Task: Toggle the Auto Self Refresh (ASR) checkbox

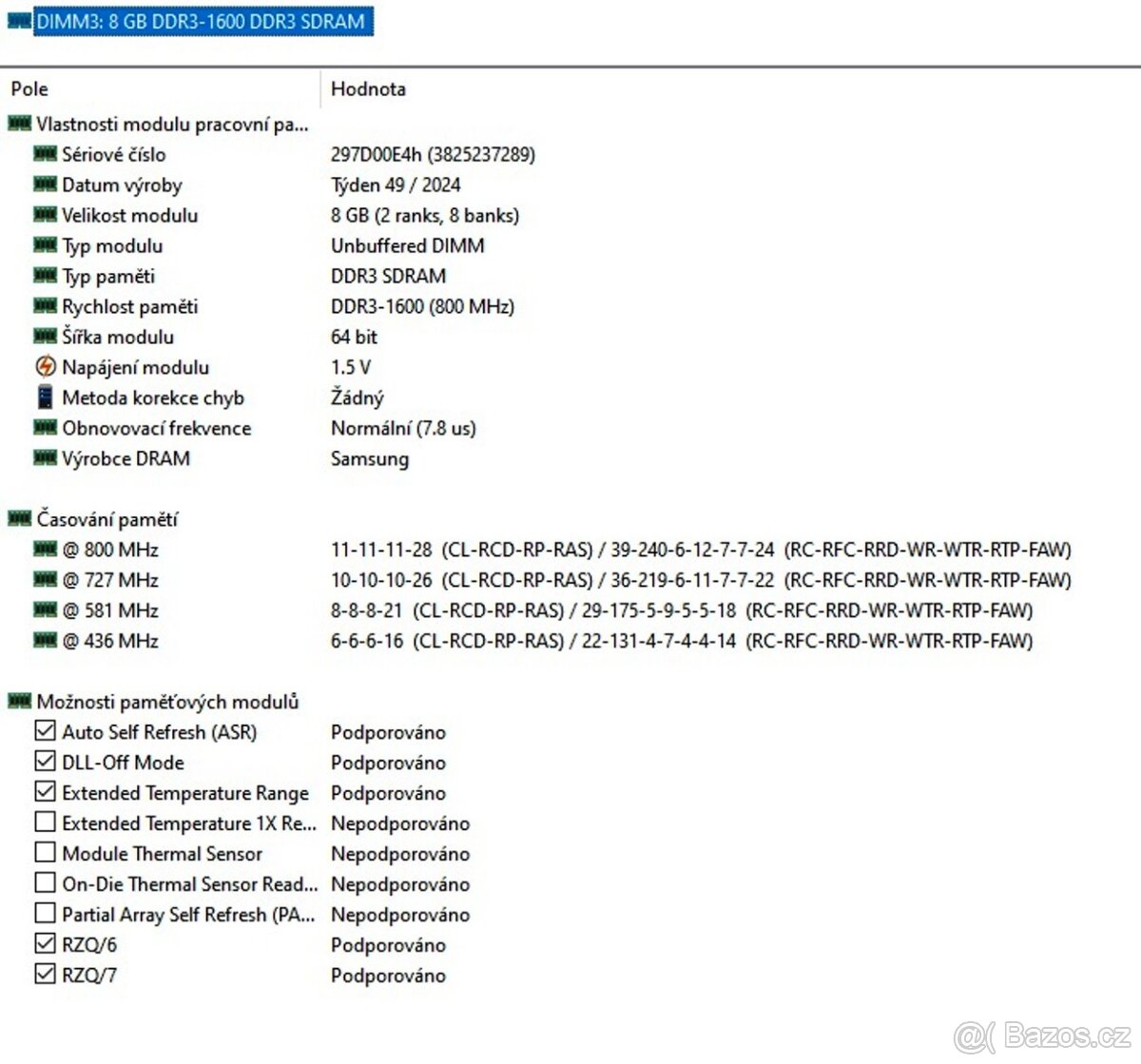Action: coord(45,731)
